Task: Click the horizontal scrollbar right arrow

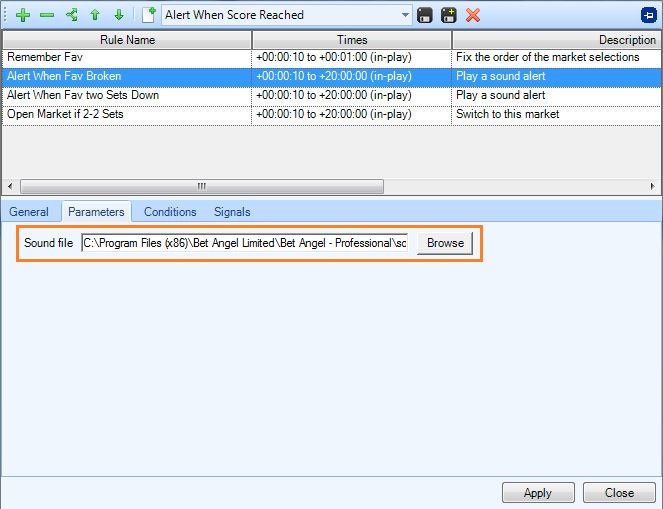Action: [654, 186]
